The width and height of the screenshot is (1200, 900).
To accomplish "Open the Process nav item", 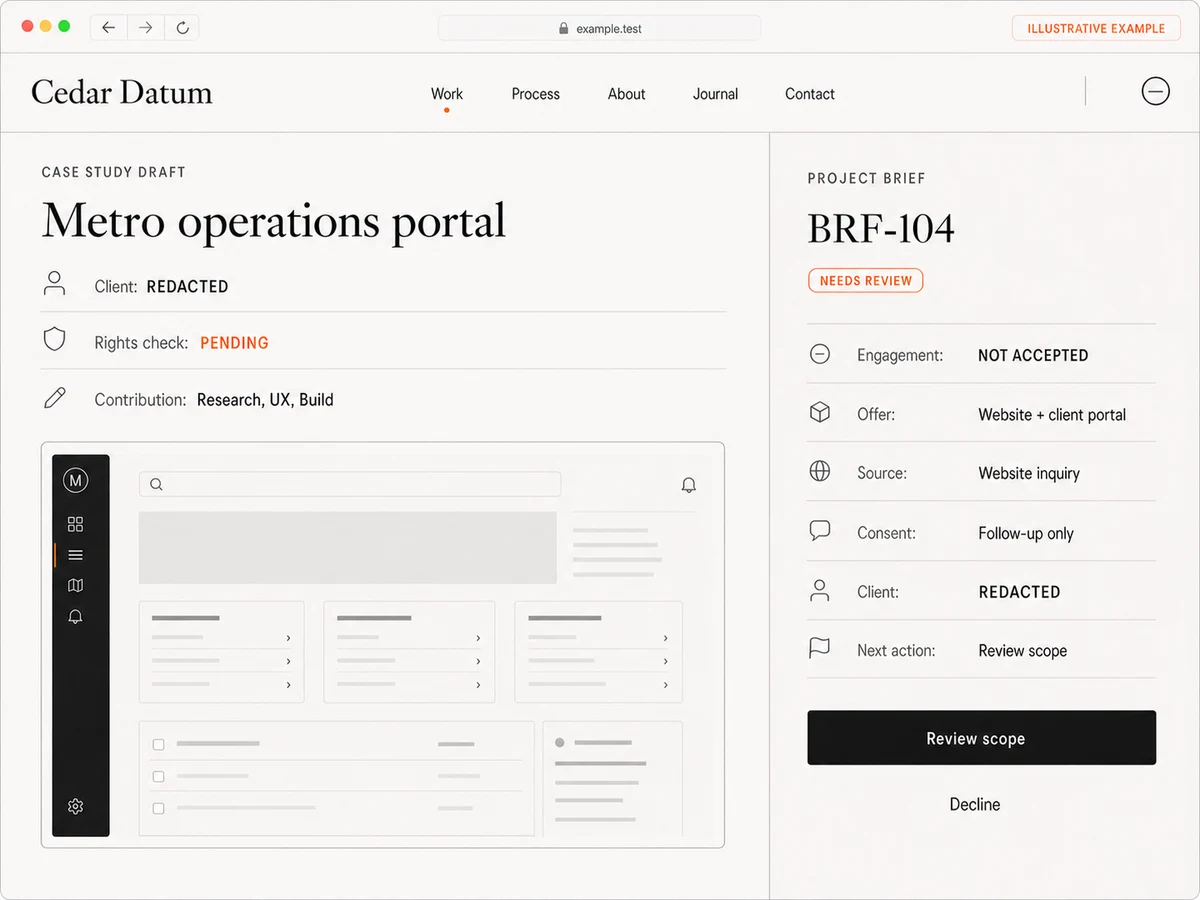I will tap(535, 94).
